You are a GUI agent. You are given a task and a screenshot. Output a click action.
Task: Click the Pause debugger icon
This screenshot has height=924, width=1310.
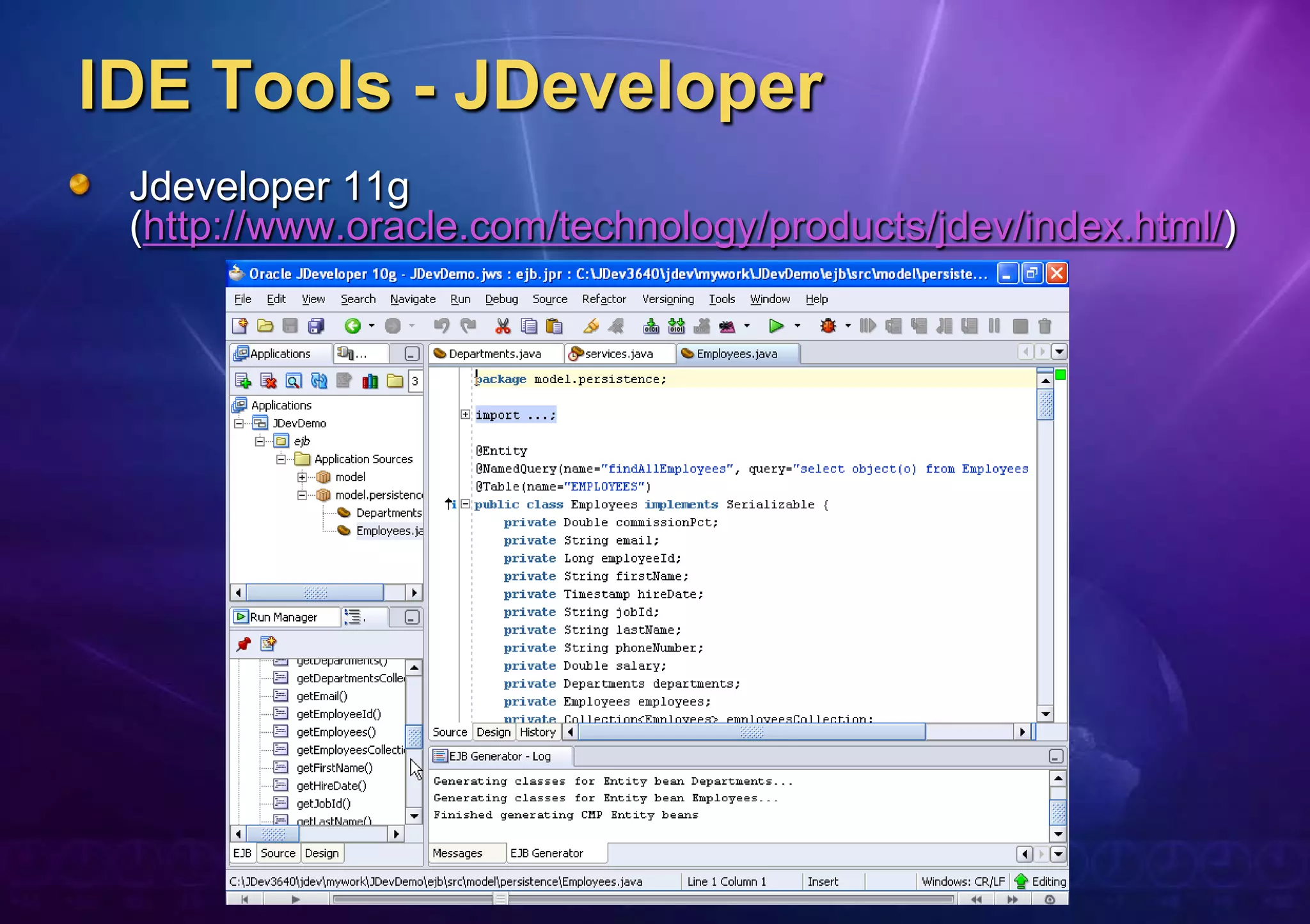[x=994, y=326]
